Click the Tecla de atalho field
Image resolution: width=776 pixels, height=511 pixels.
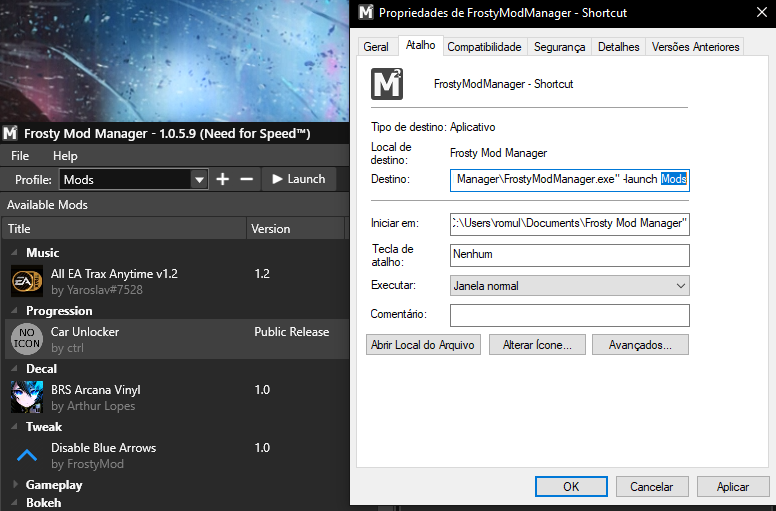[x=570, y=255]
